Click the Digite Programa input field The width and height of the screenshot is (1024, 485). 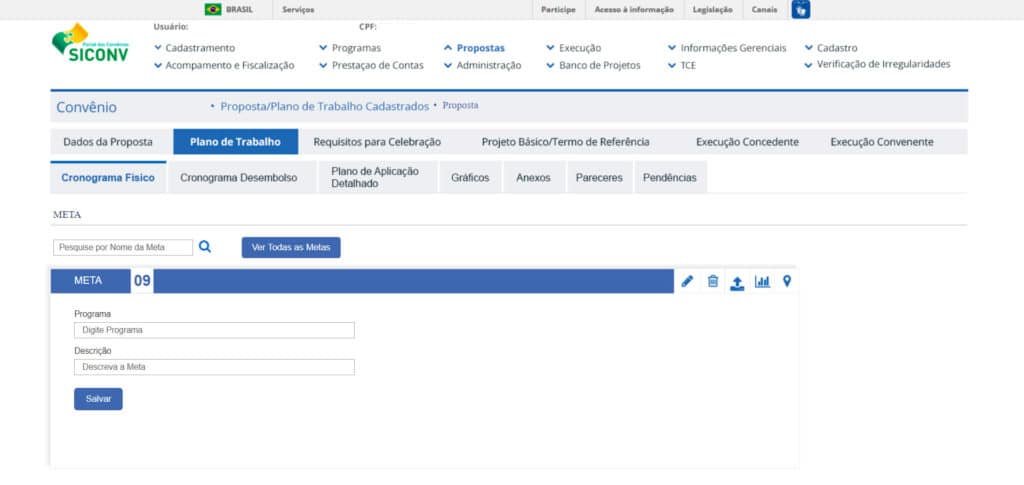coord(214,330)
